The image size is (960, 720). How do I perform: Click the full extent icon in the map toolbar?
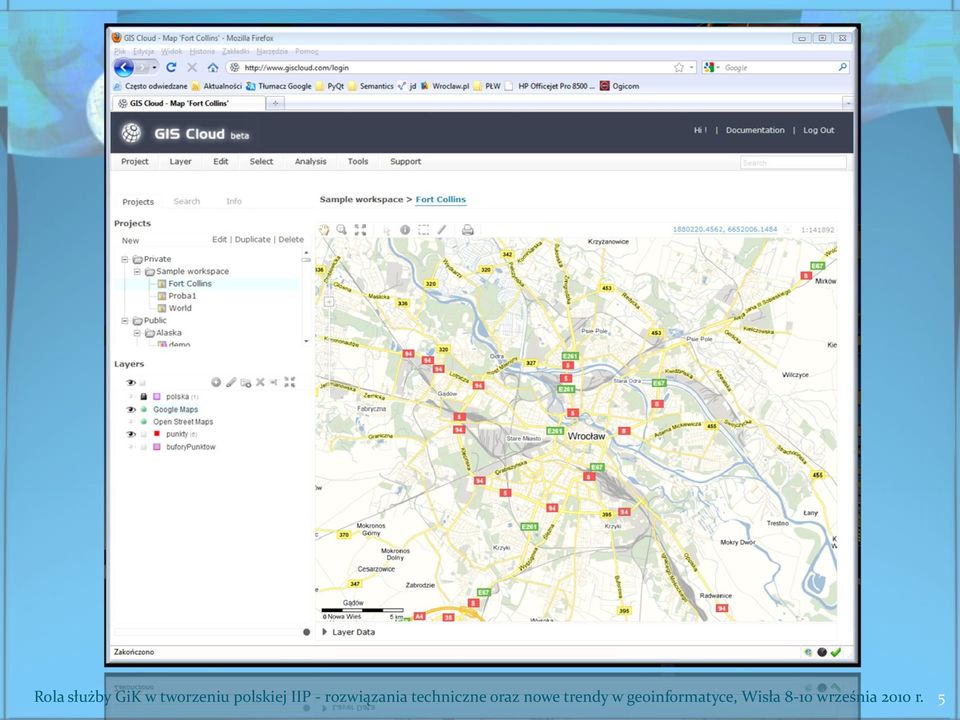[360, 230]
